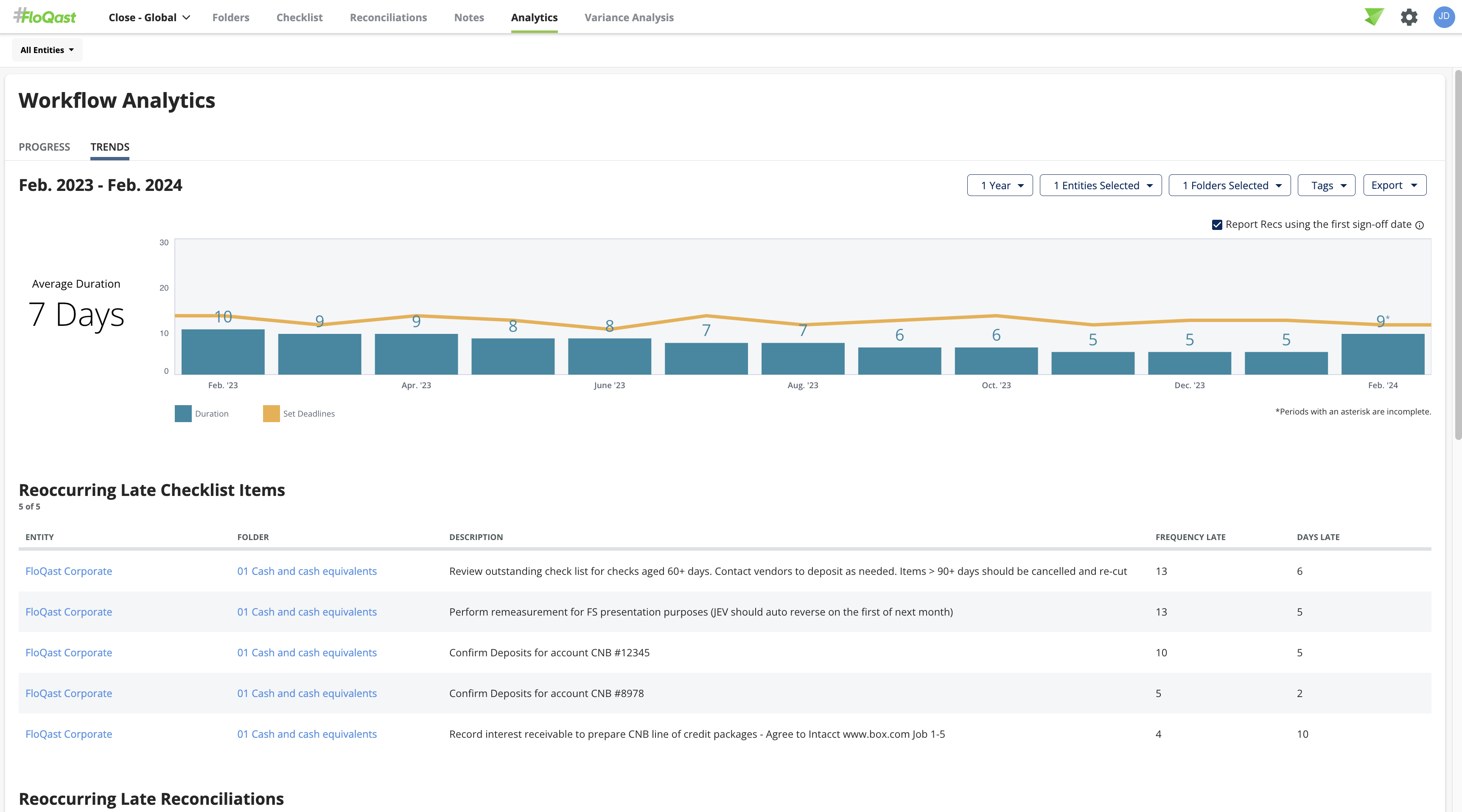Viewport: 1462px width, 812px height.
Task: Toggle Report Recs using first sign-off date
Action: [1217, 225]
